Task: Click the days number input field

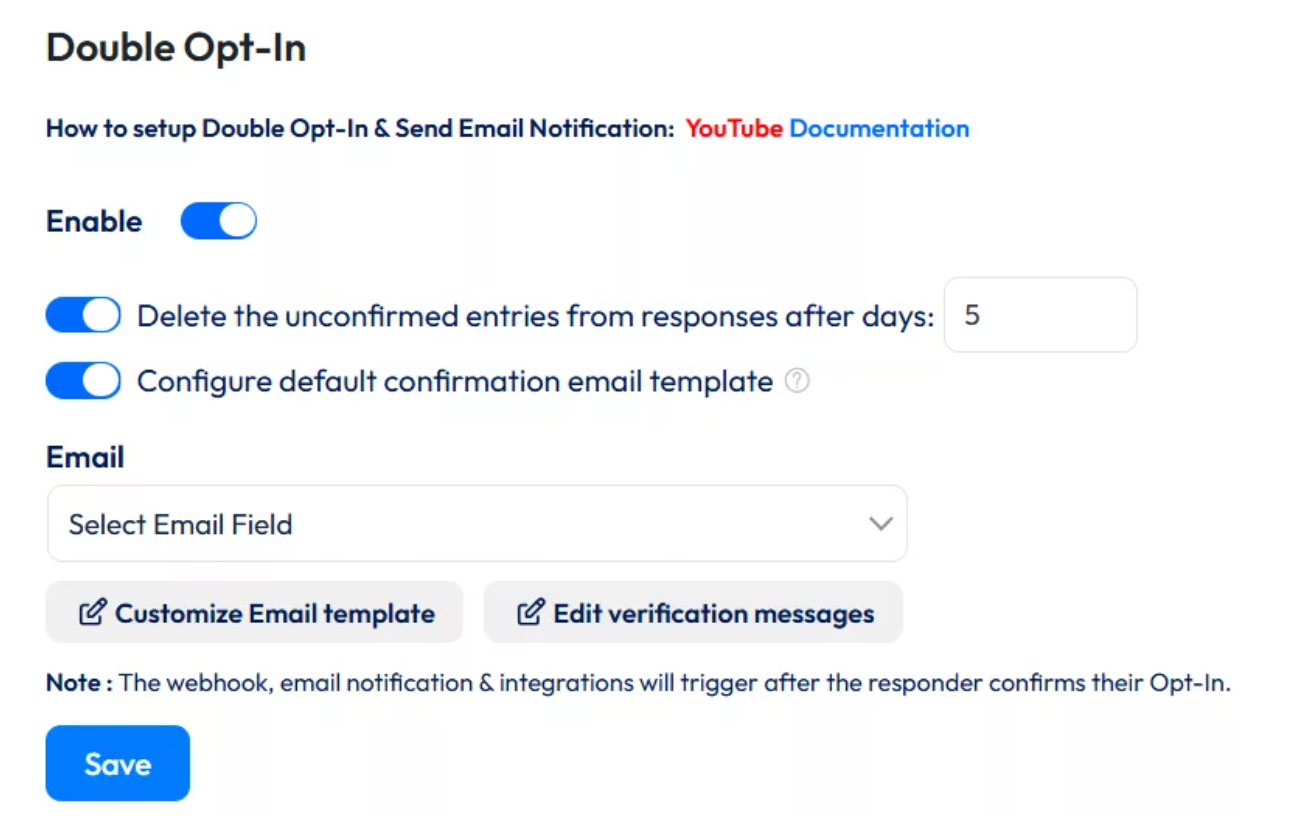Action: click(x=1040, y=315)
